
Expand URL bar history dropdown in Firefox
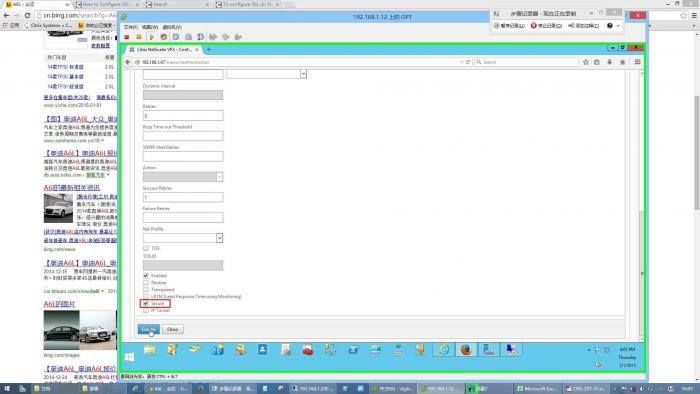pyautogui.click(x=461, y=62)
